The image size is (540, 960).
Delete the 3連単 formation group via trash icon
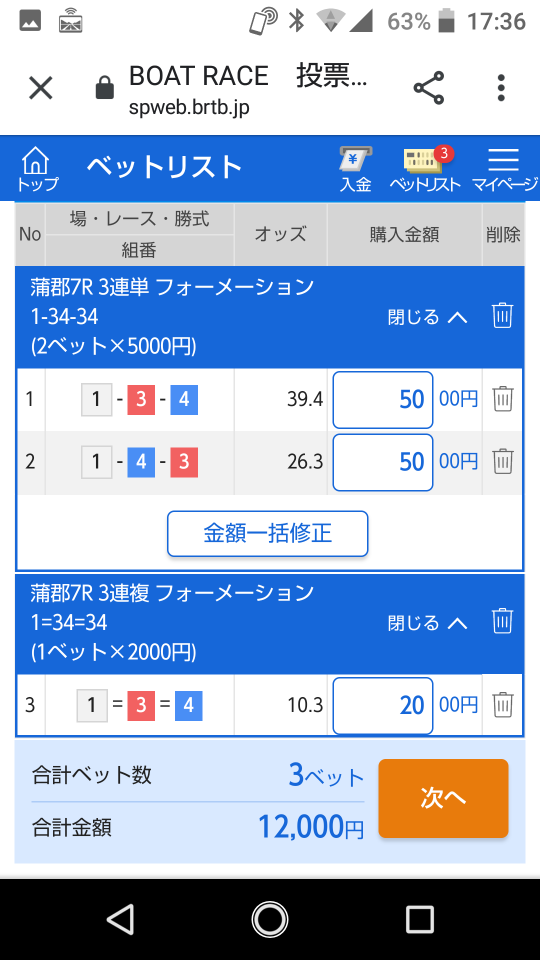[502, 316]
